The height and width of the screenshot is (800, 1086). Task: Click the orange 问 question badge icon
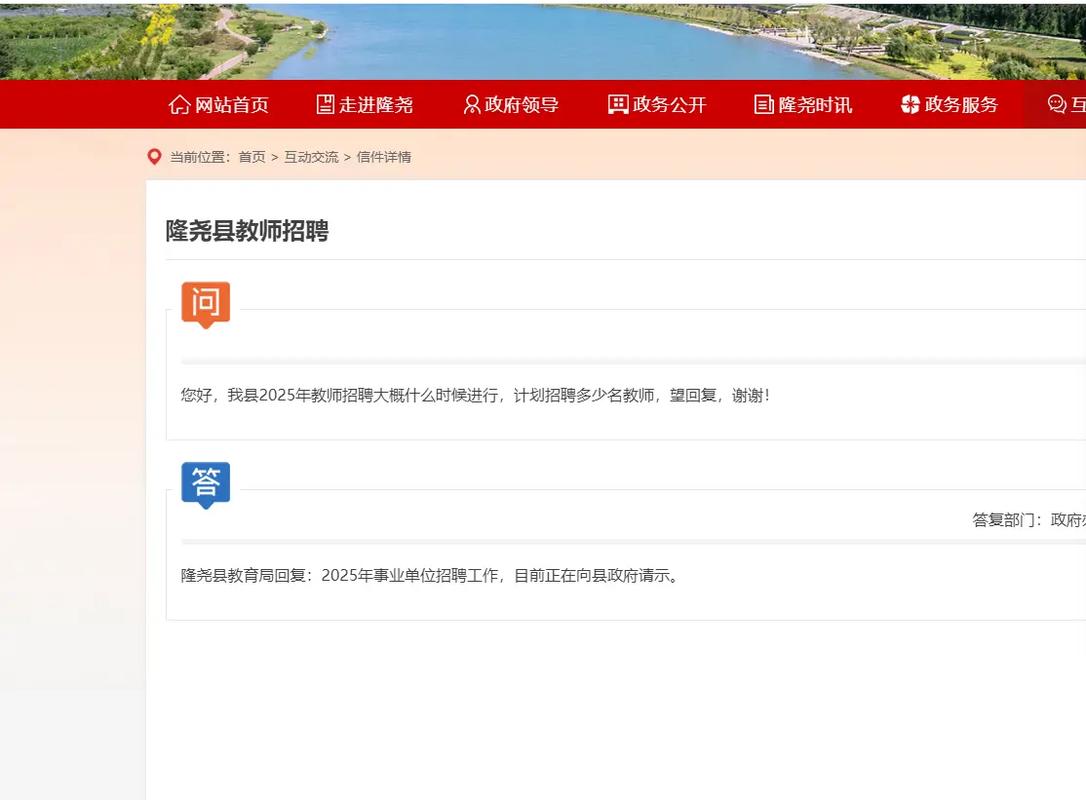pos(204,304)
